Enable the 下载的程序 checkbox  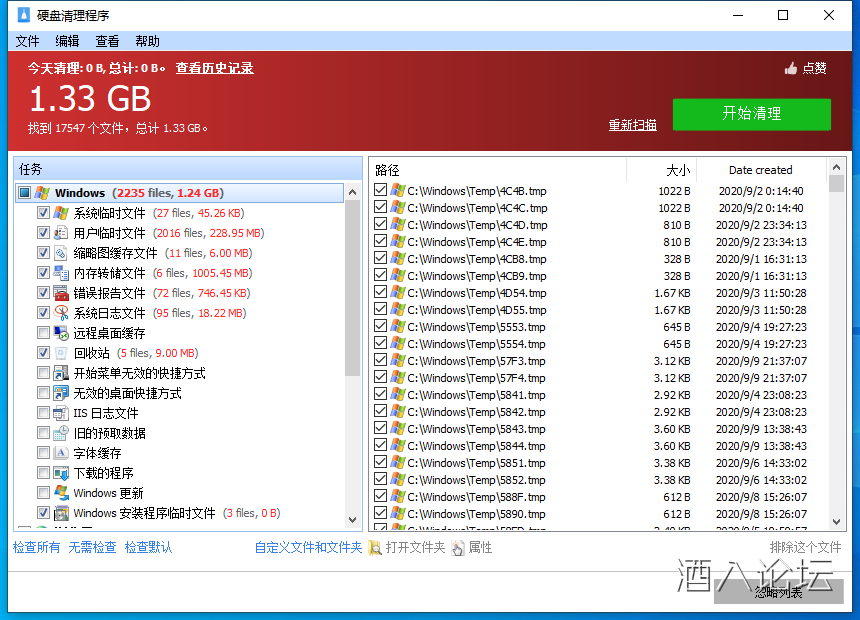(x=43, y=473)
